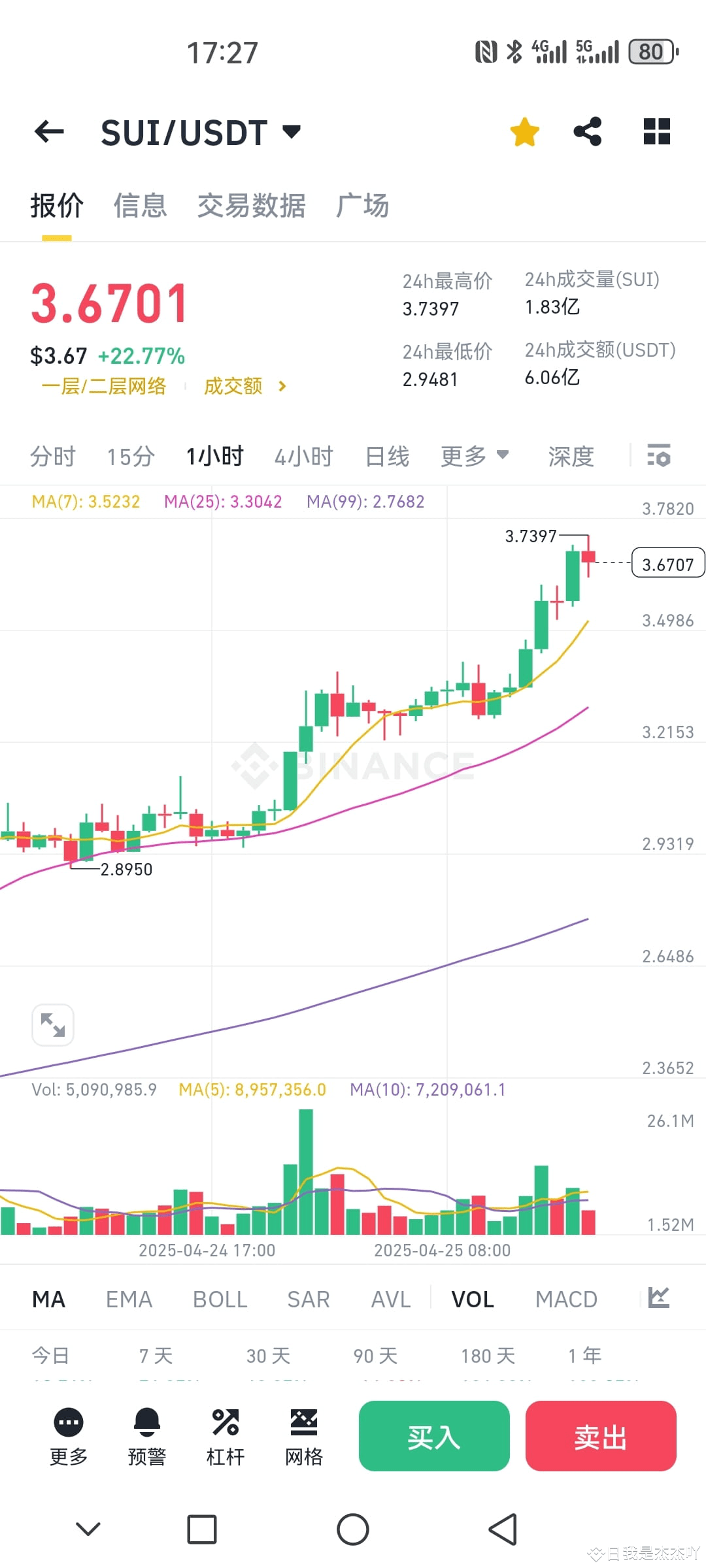This screenshot has width=706, height=1568.
Task: Open the grid layout icon top right
Action: 656,131
